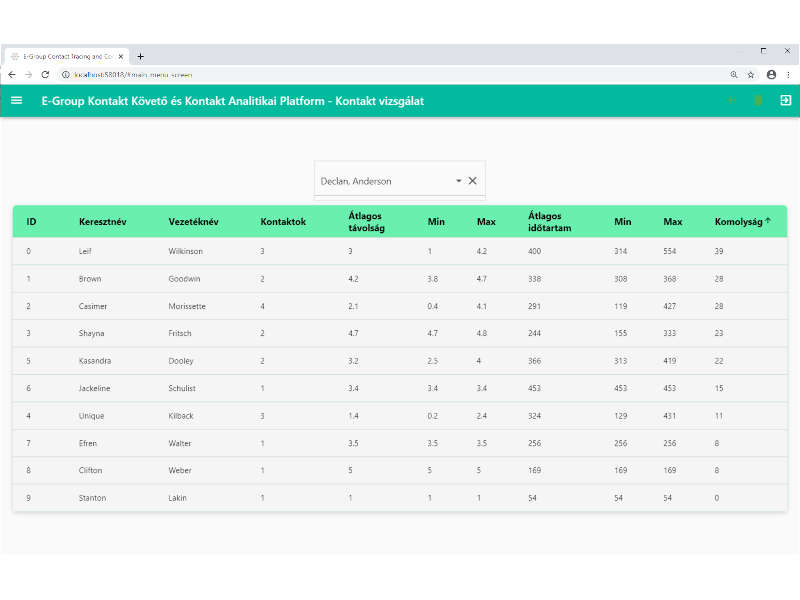Click the green trash icon in the header
Viewport: 800px width, 600px height.
(758, 101)
